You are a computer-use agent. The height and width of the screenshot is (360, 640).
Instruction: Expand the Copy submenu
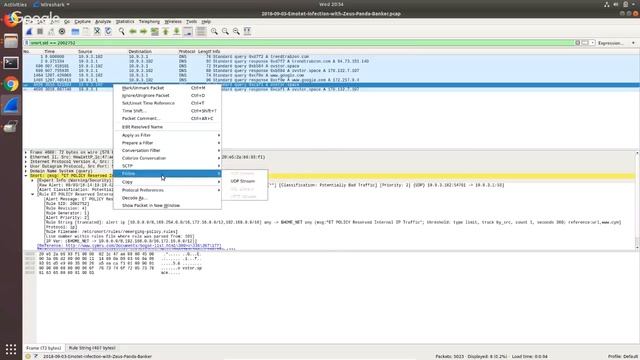(167, 182)
